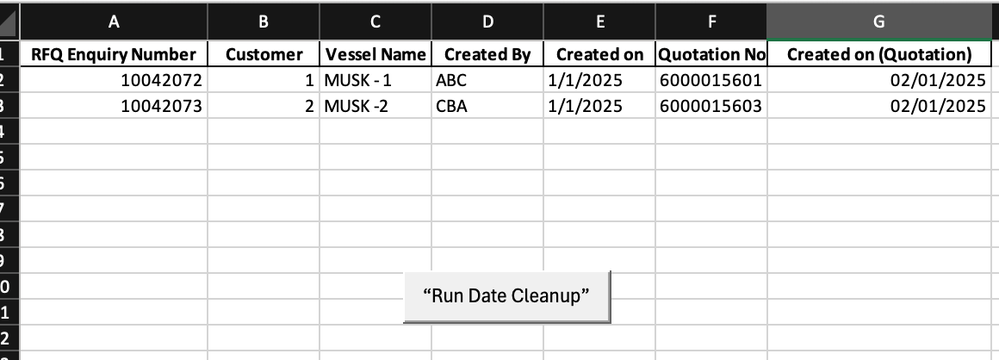The width and height of the screenshot is (999, 360).
Task: Click cell containing 10042073
Action: pos(113,106)
